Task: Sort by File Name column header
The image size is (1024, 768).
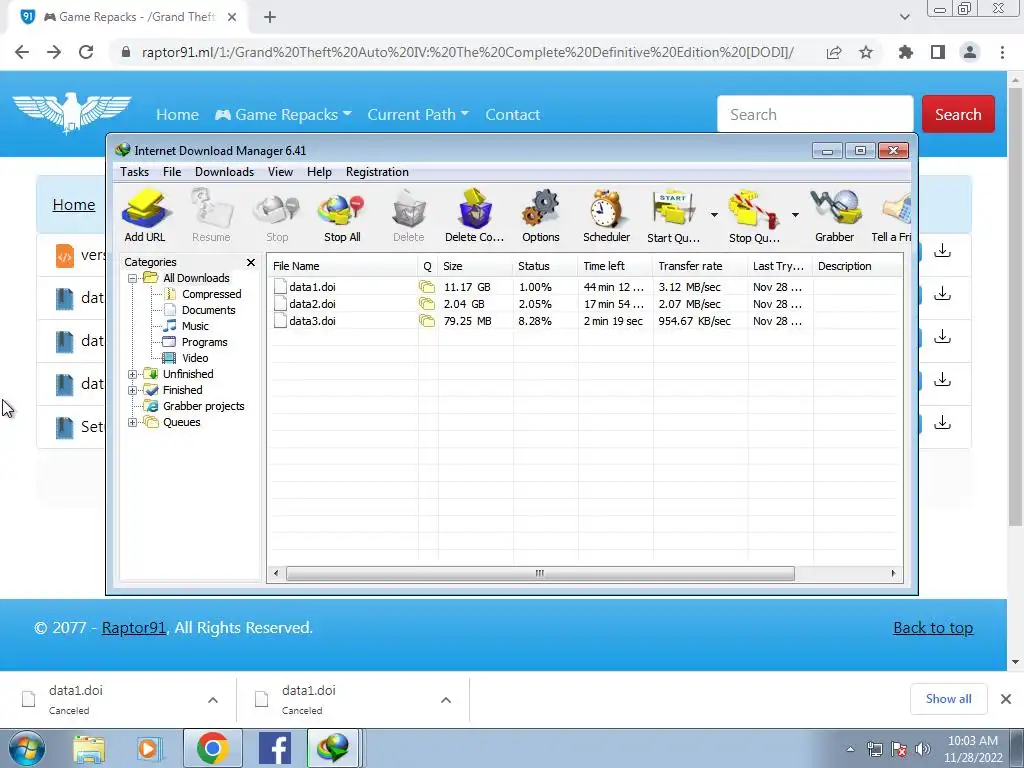Action: [x=343, y=266]
